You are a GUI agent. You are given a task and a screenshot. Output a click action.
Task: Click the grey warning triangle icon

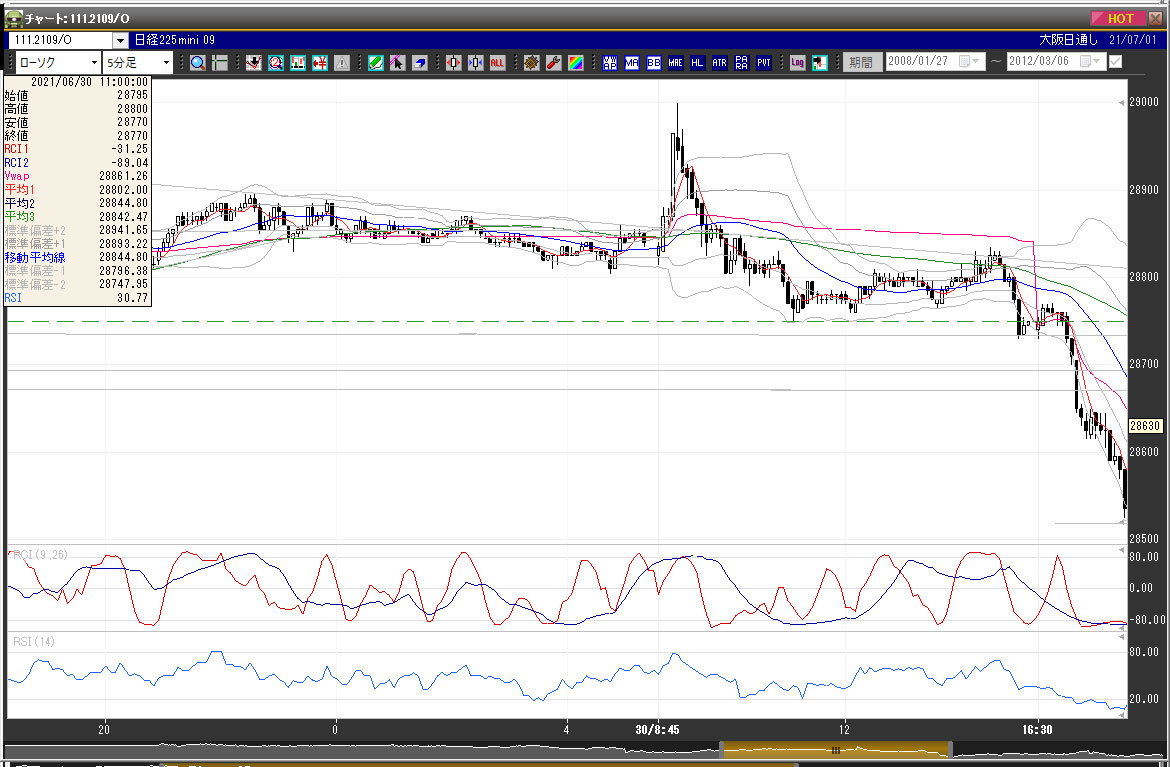pyautogui.click(x=342, y=63)
